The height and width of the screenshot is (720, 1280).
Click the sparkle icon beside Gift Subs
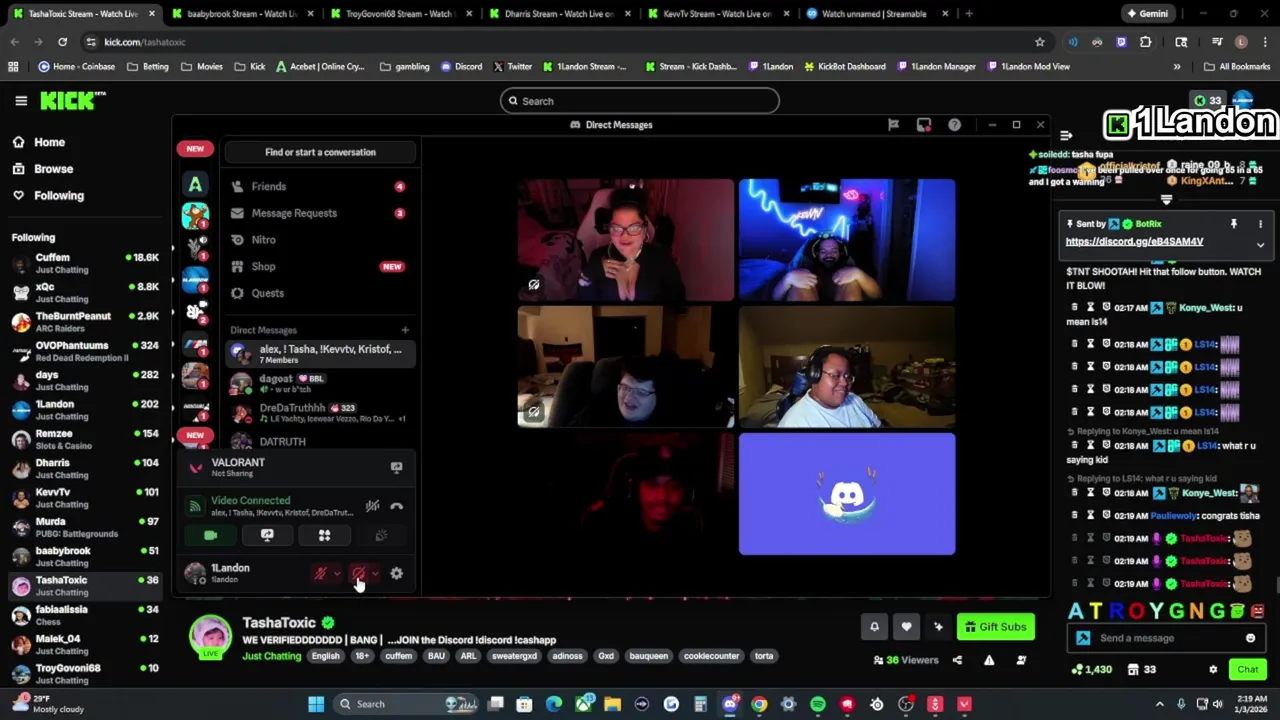tap(938, 627)
